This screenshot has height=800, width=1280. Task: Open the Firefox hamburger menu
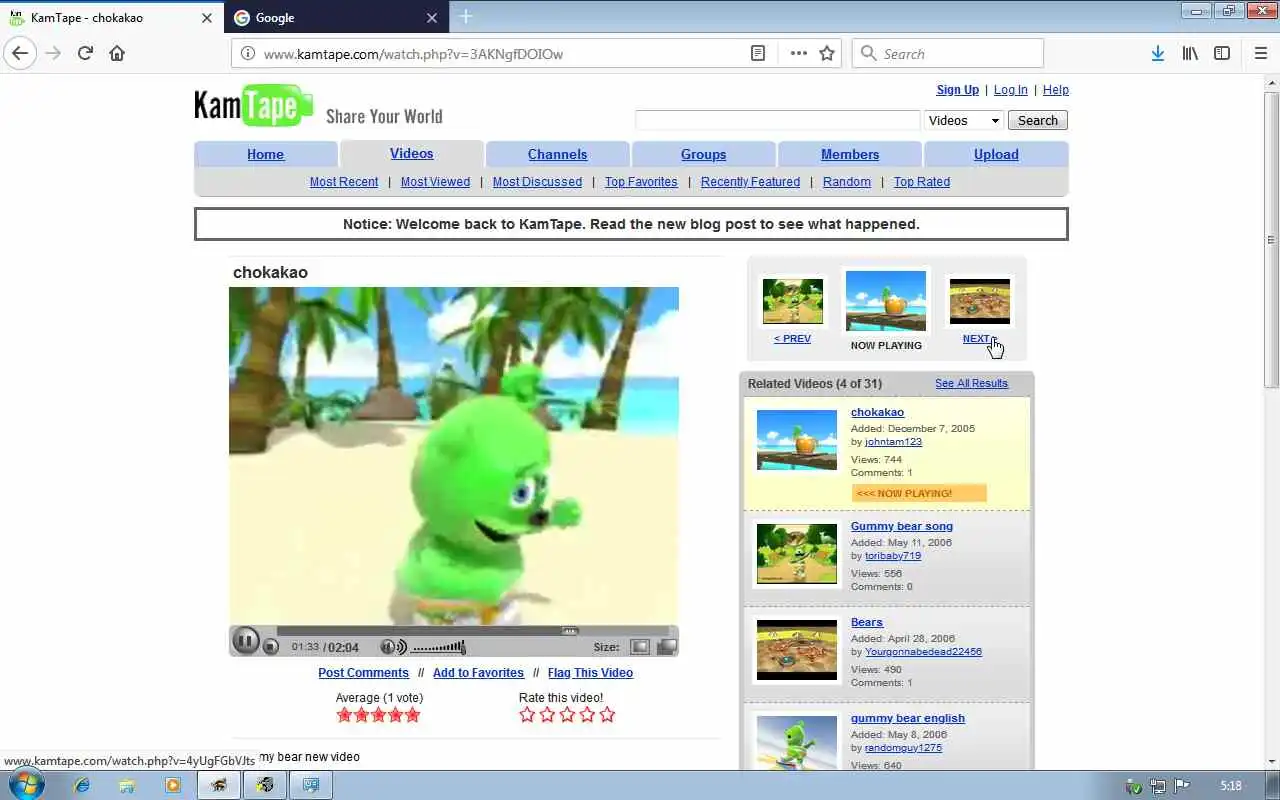(x=1260, y=53)
